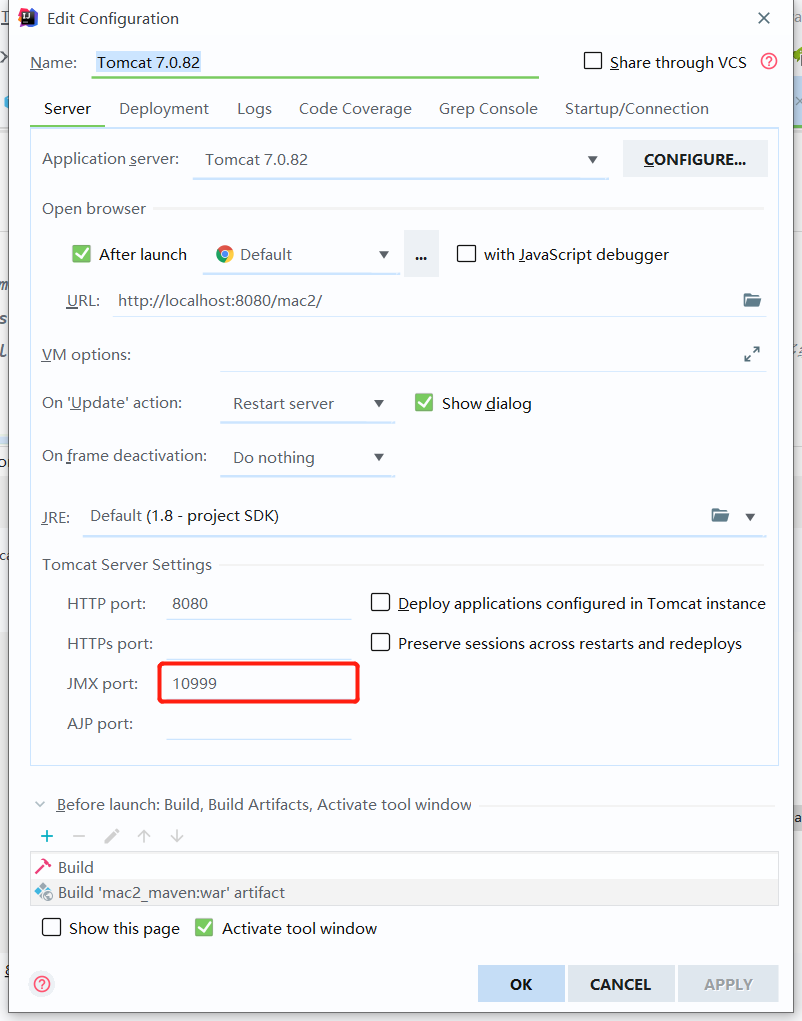This screenshot has height=1021, width=802.
Task: Uncheck the After launch checkbox
Action: [x=81, y=253]
